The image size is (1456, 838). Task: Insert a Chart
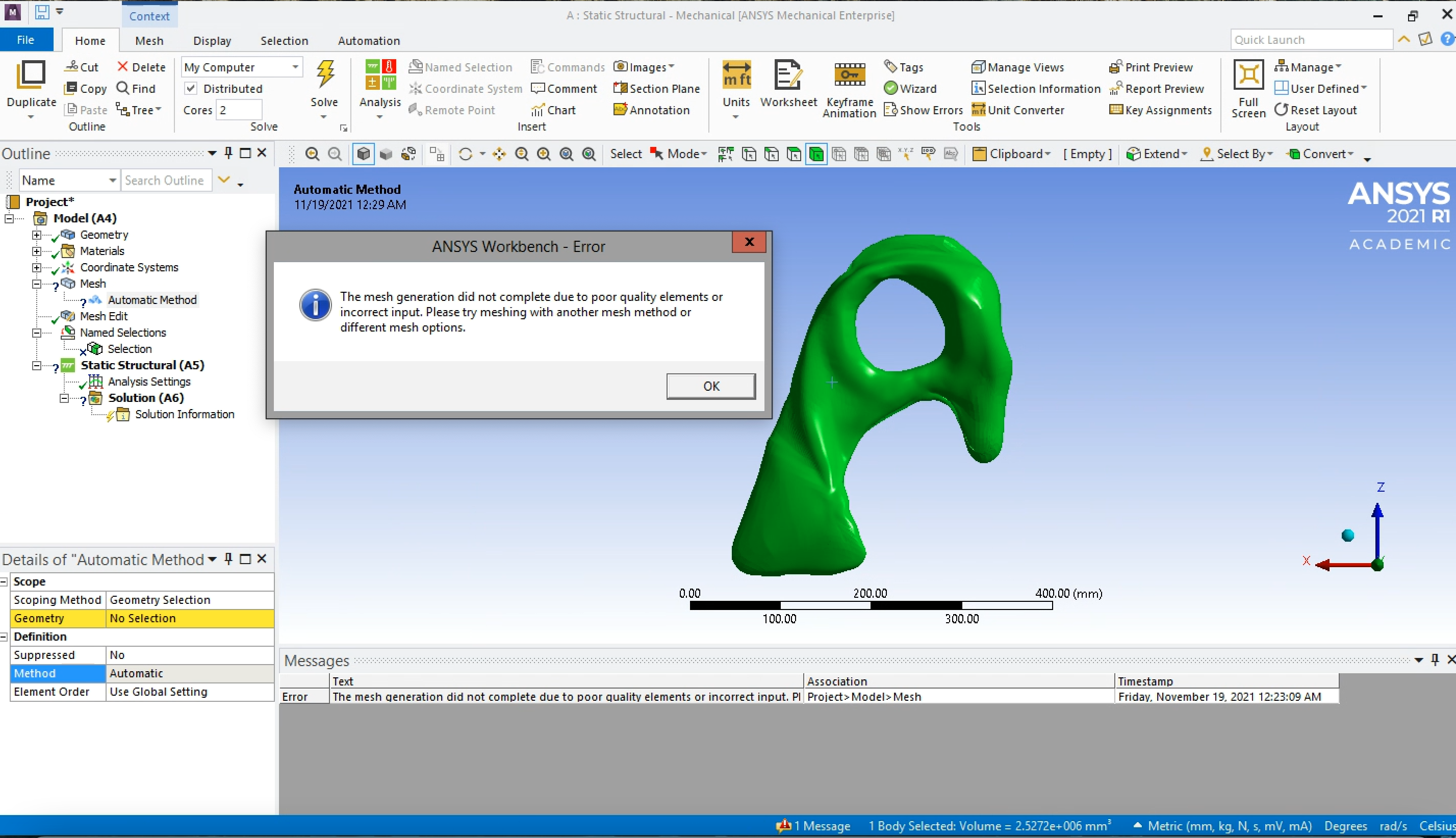pyautogui.click(x=553, y=110)
